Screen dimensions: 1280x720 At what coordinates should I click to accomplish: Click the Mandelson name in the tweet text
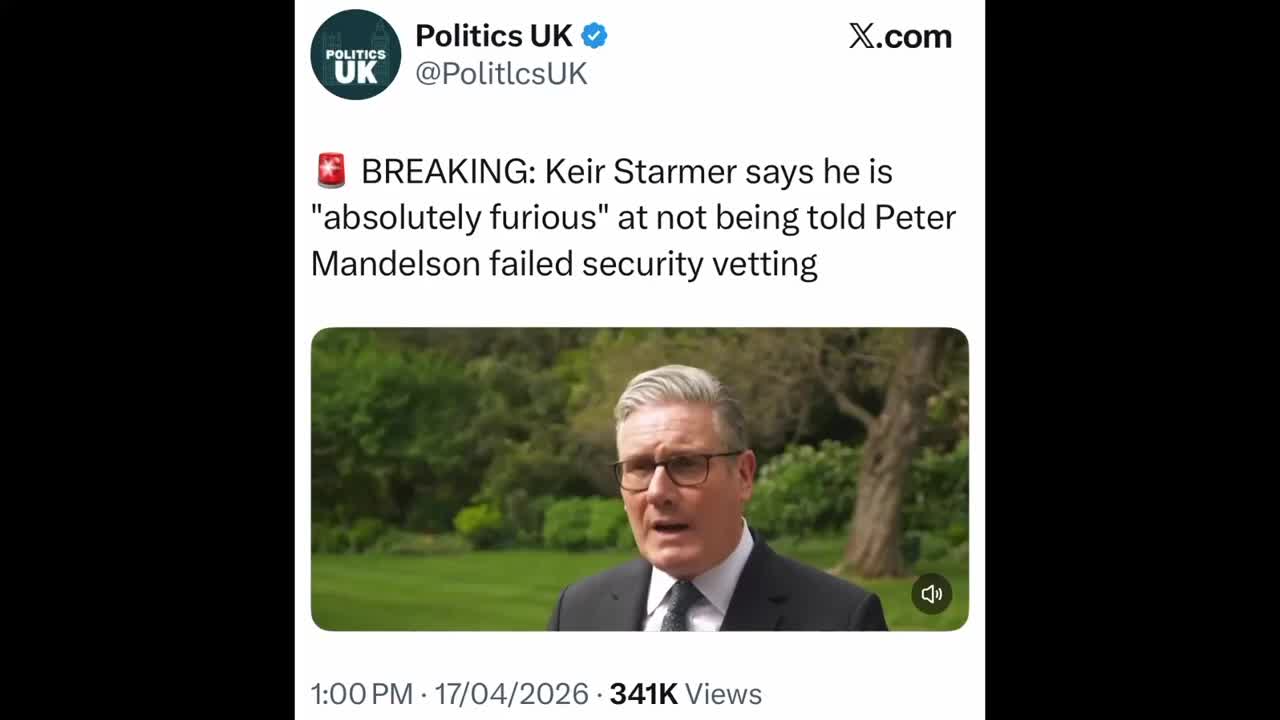(395, 263)
